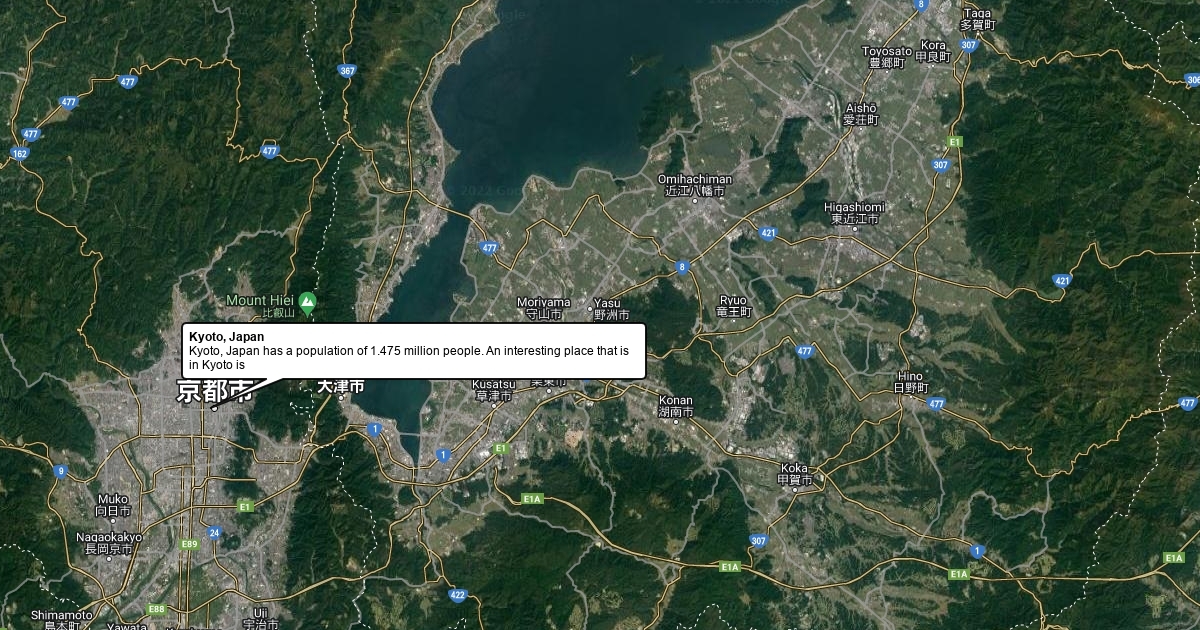Click the route 367 highway shield
Image resolution: width=1200 pixels, height=630 pixels.
tap(347, 71)
